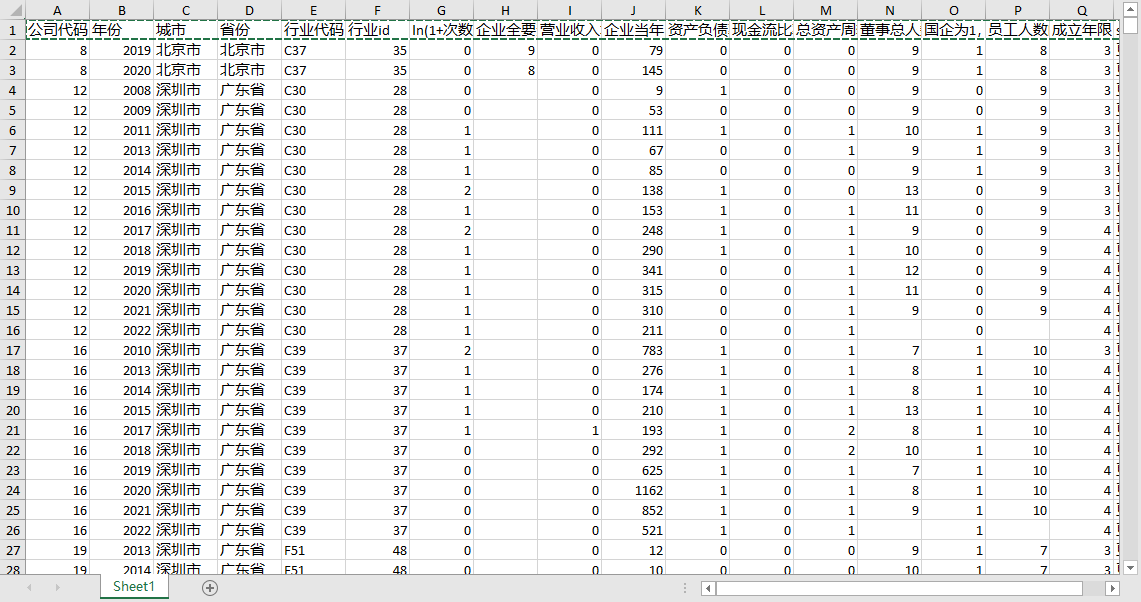Screen dimensions: 1141x602
Task: Select column Q header
Action: pos(1082,10)
